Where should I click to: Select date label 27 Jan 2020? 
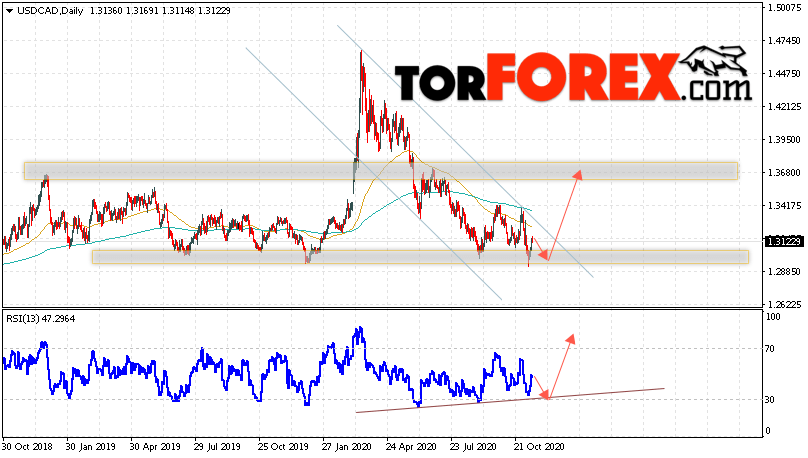347,447
